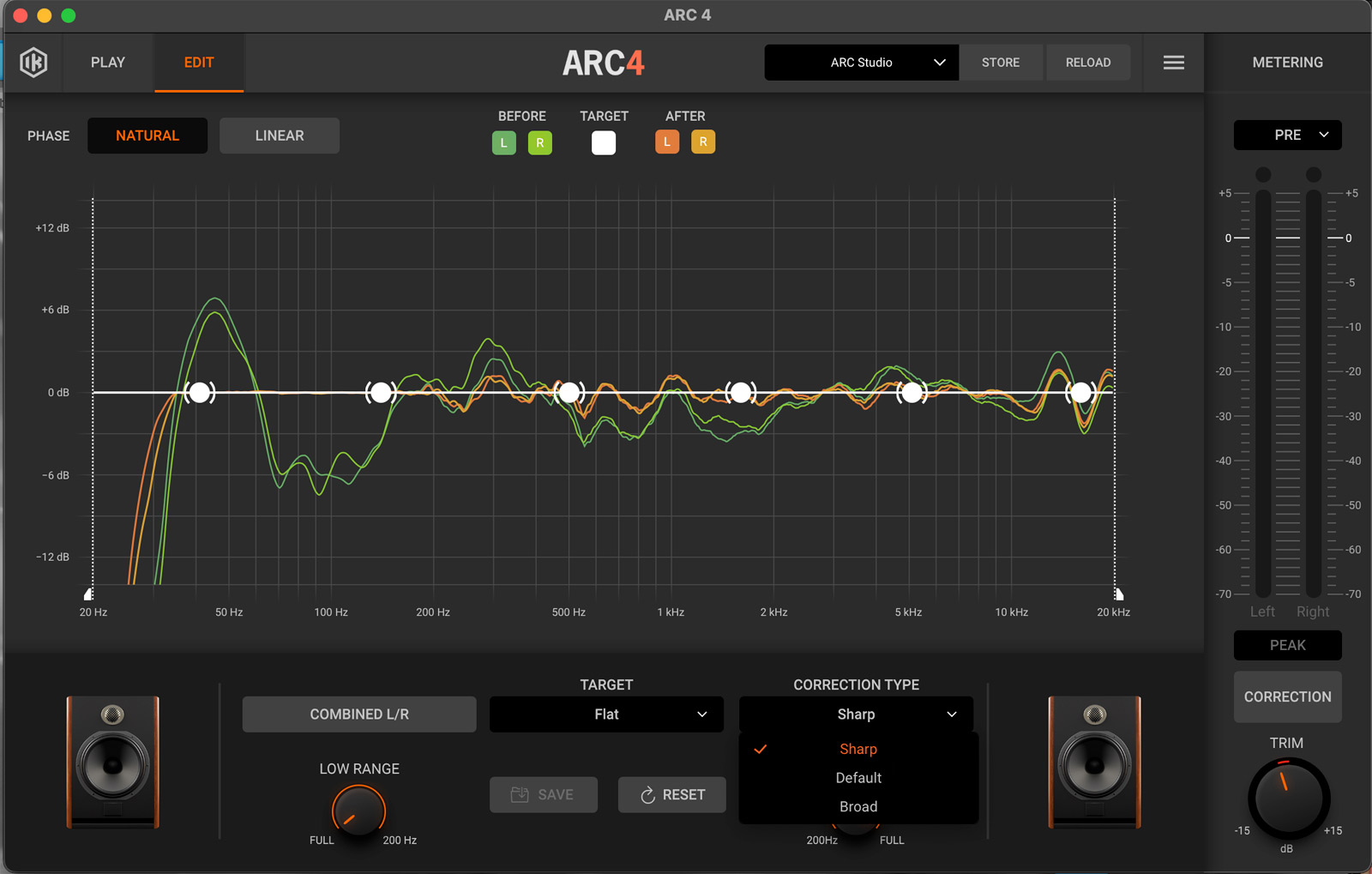
Task: Toggle the Before left channel curve
Action: [x=503, y=142]
